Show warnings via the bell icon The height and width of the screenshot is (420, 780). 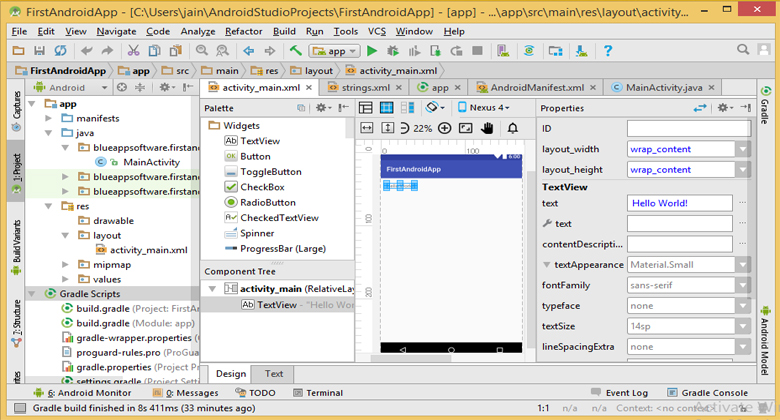click(x=512, y=128)
